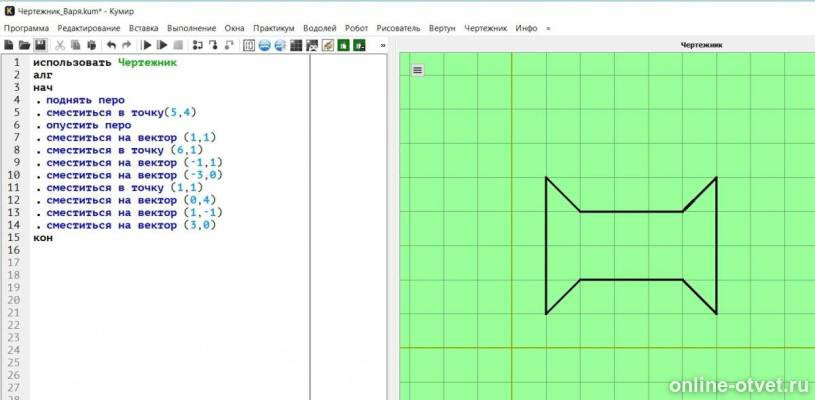Undo the last edit using the arrow icon
The height and width of the screenshot is (400, 815).
pos(111,45)
